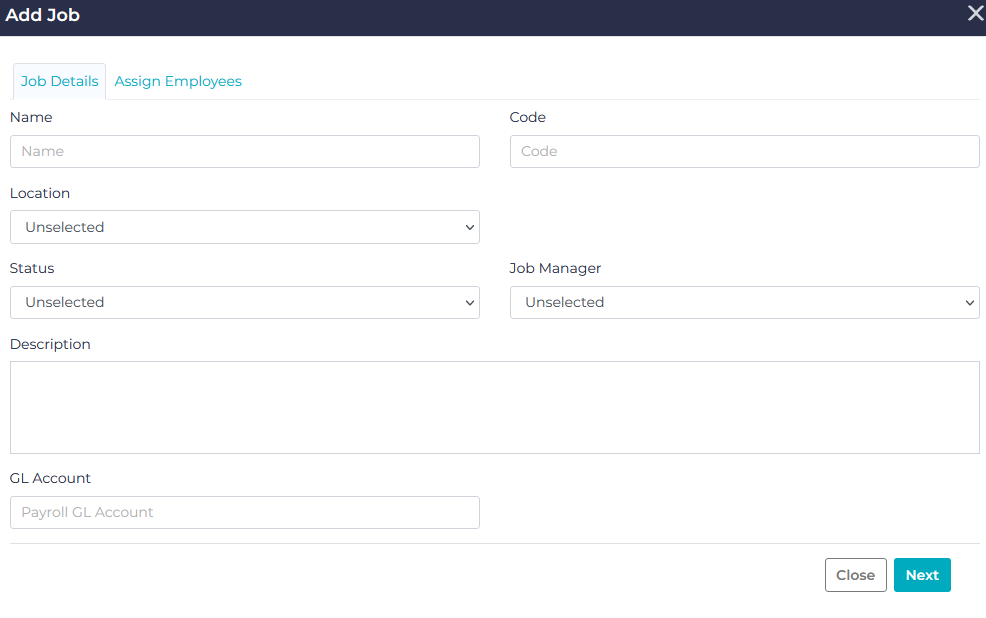Focus the Name text field
This screenshot has width=986, height=618.
coord(245,151)
